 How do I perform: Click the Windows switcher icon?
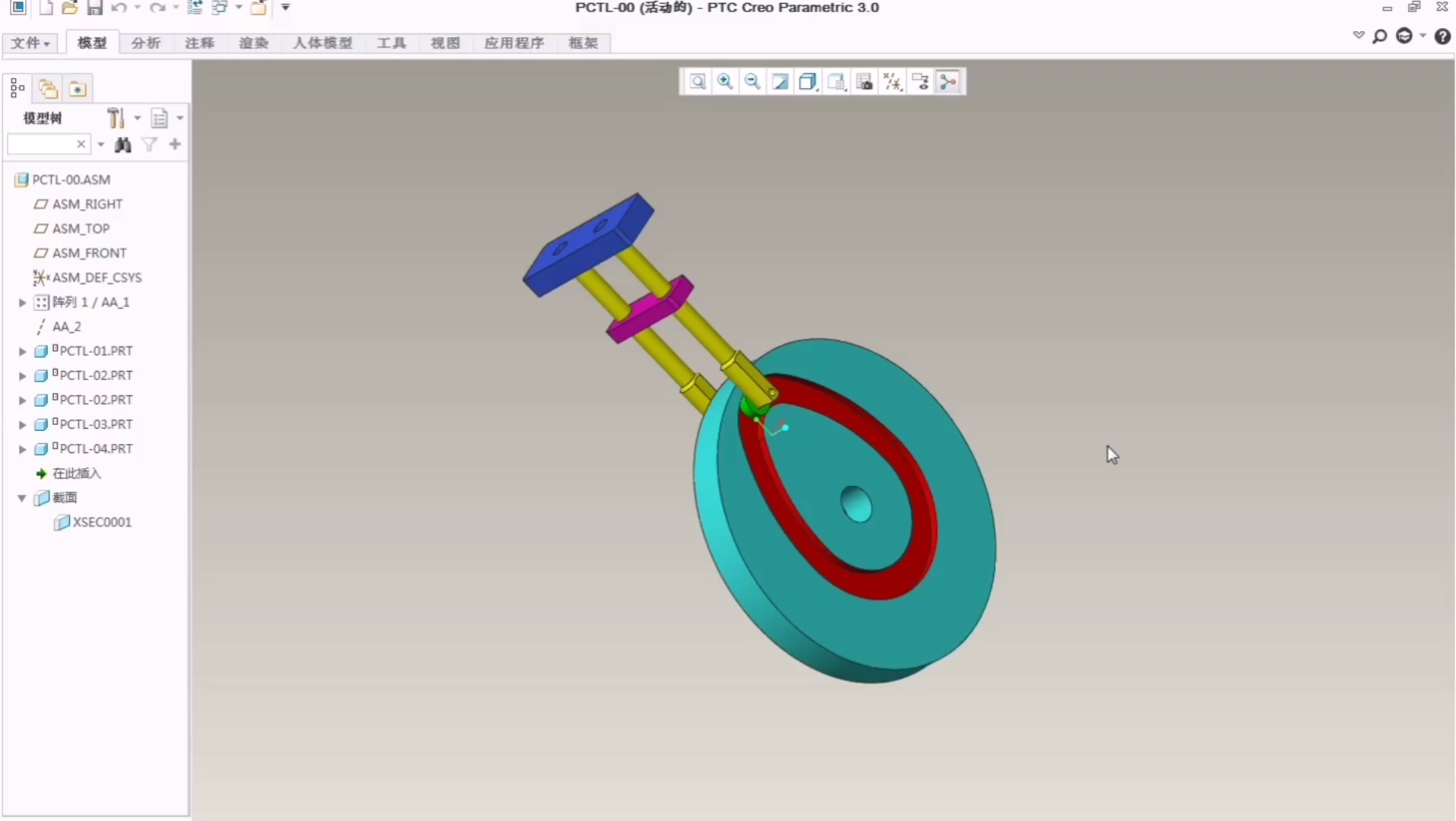pos(220,8)
